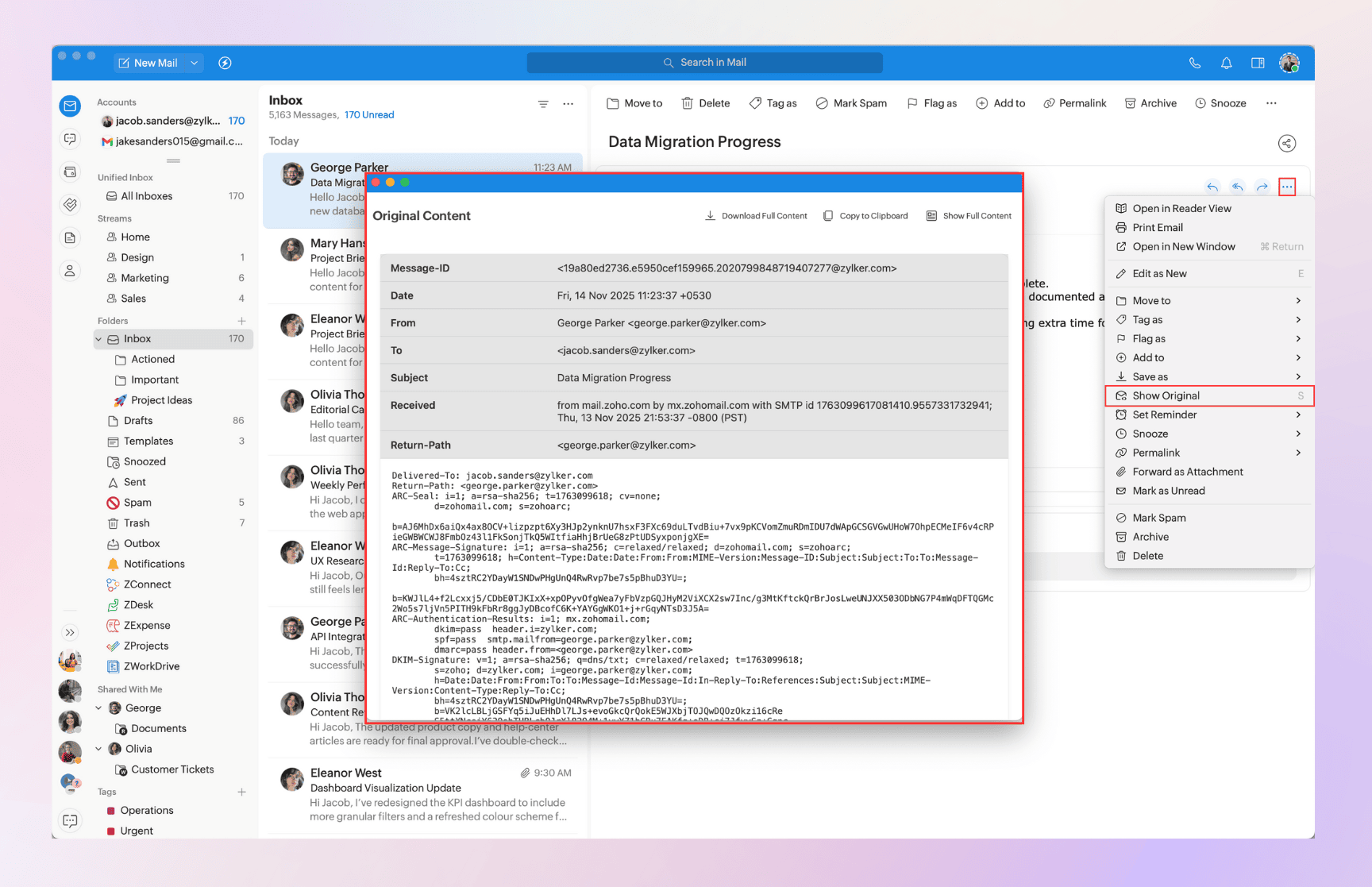The height and width of the screenshot is (887, 1372).
Task: Select jacob.sanders@zylk... account
Action: [x=173, y=121]
